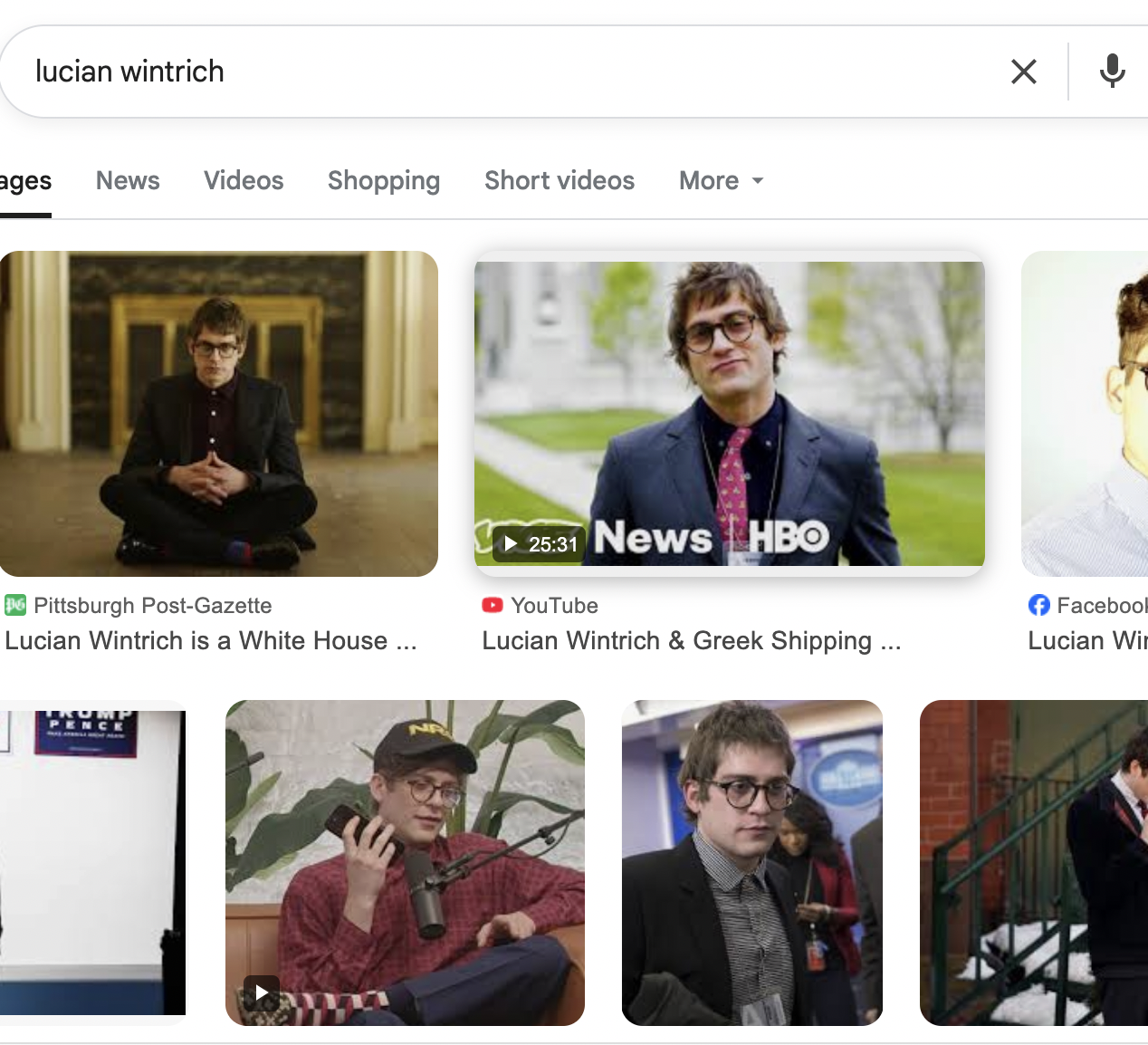Screen dimensions: 1148x1045
Task: Start voice search with the microphone icon
Action: pos(1113,72)
